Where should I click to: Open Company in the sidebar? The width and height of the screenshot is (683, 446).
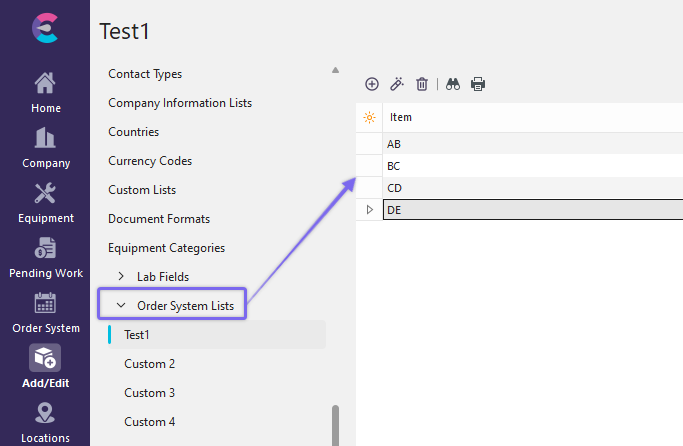click(x=45, y=147)
